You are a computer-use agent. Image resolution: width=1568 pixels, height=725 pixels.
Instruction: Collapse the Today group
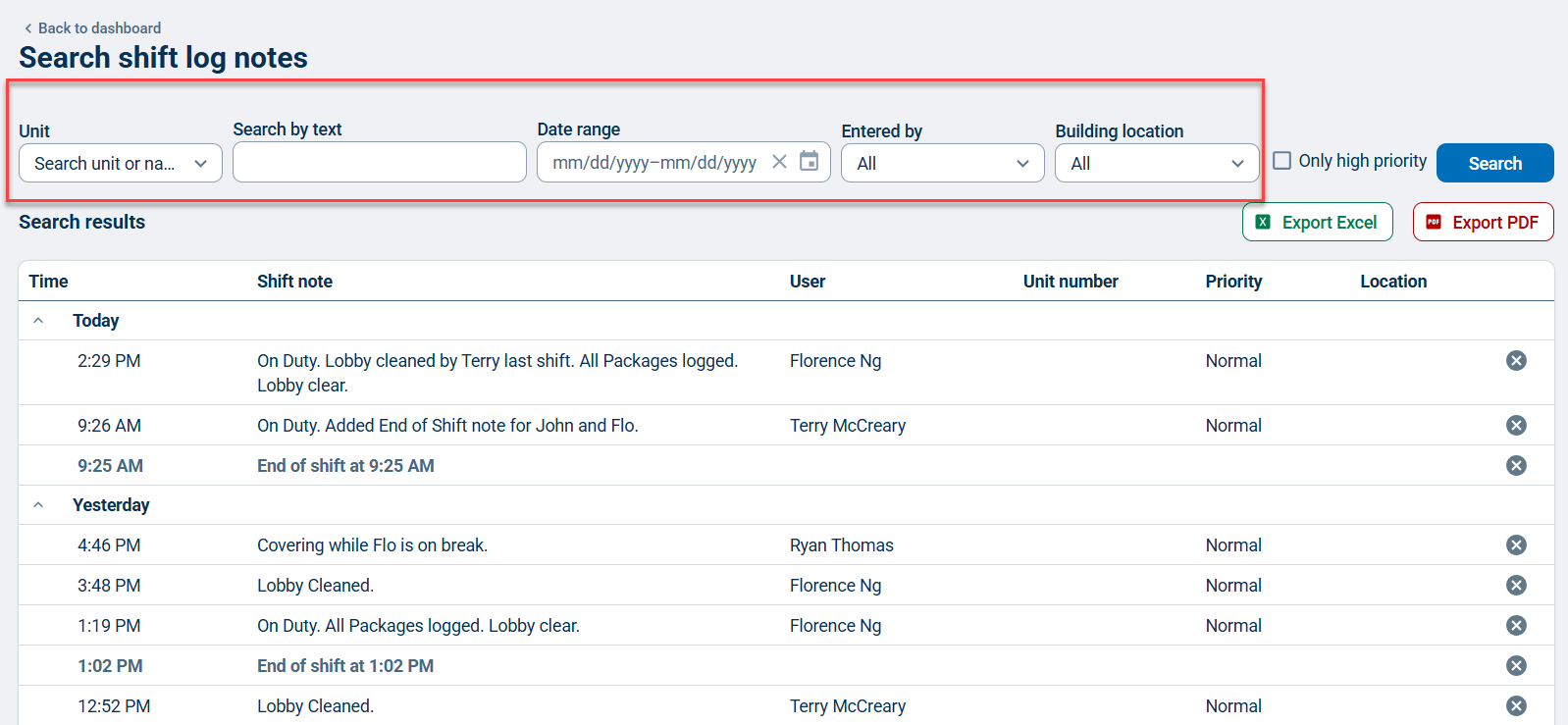coord(38,321)
